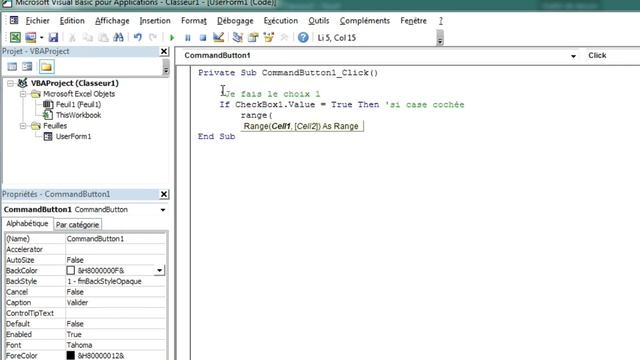640x360 pixels.
Task: Open the Format menu
Action: pyautogui.click(x=194, y=20)
